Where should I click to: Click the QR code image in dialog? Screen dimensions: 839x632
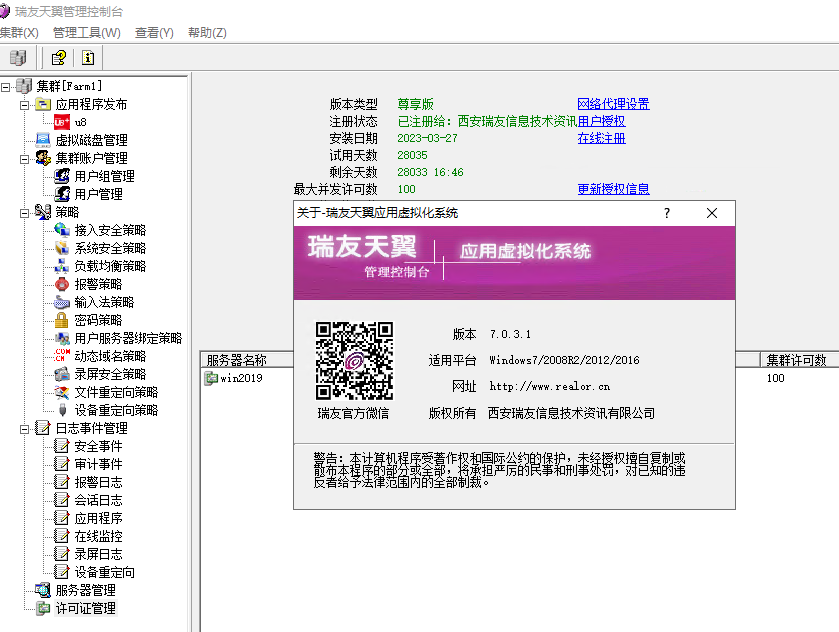point(354,361)
